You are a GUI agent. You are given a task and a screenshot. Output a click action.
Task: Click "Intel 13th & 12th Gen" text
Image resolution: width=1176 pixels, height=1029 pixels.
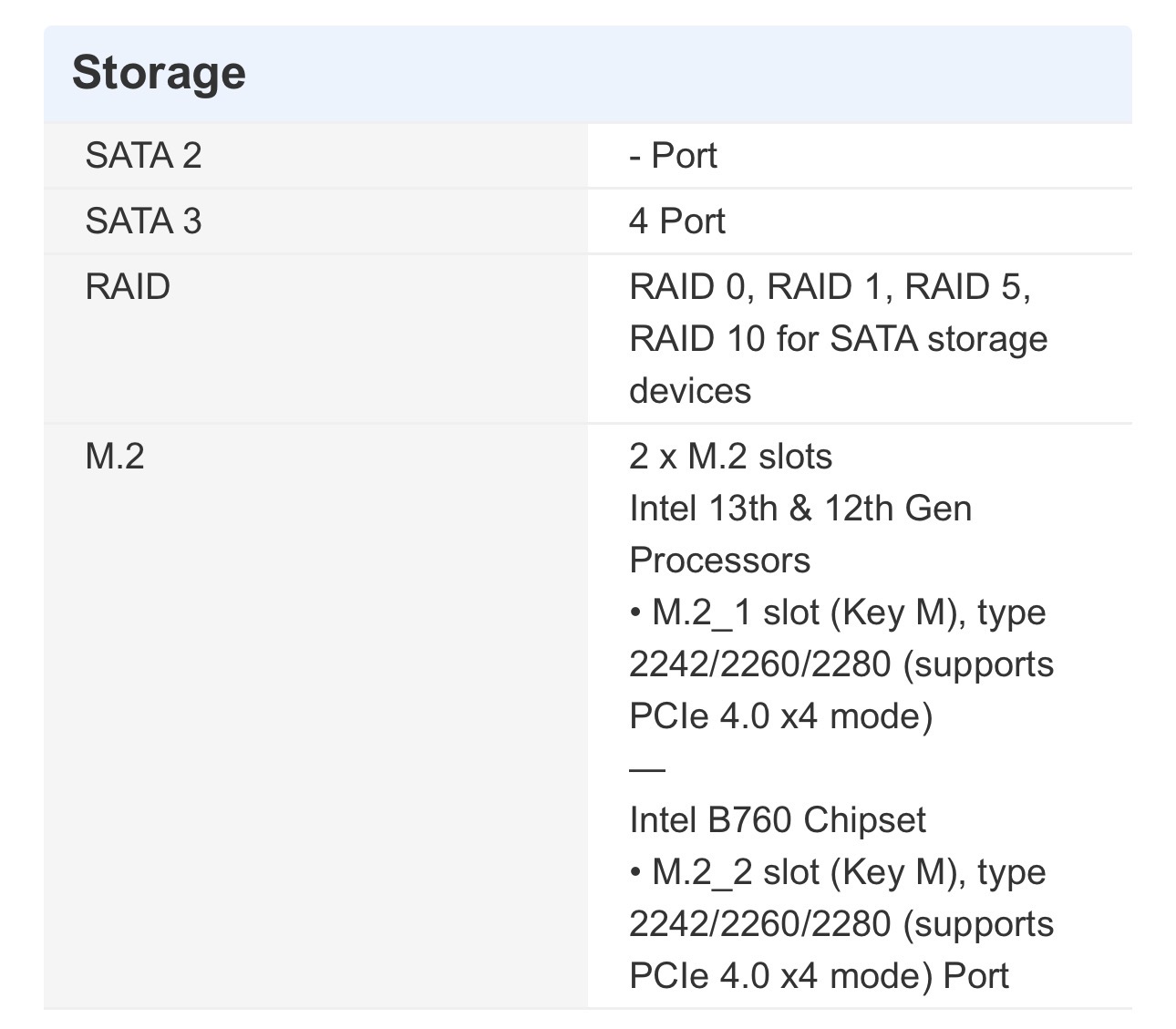click(799, 509)
